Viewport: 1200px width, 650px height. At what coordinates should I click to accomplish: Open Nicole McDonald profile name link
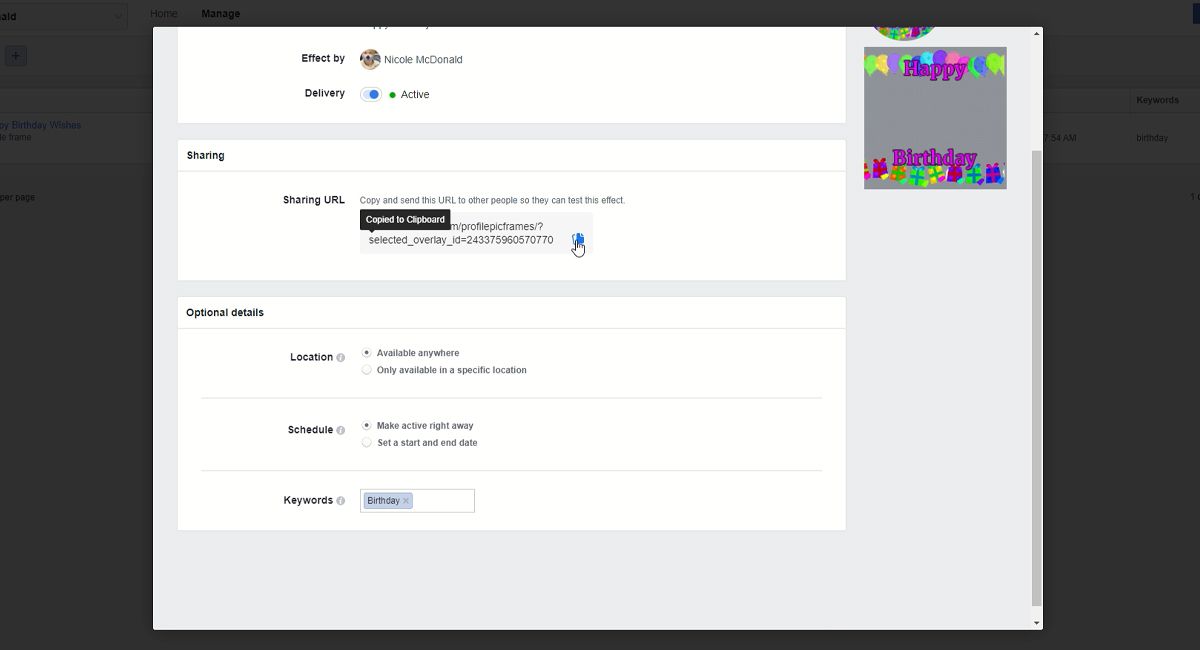pyautogui.click(x=423, y=60)
